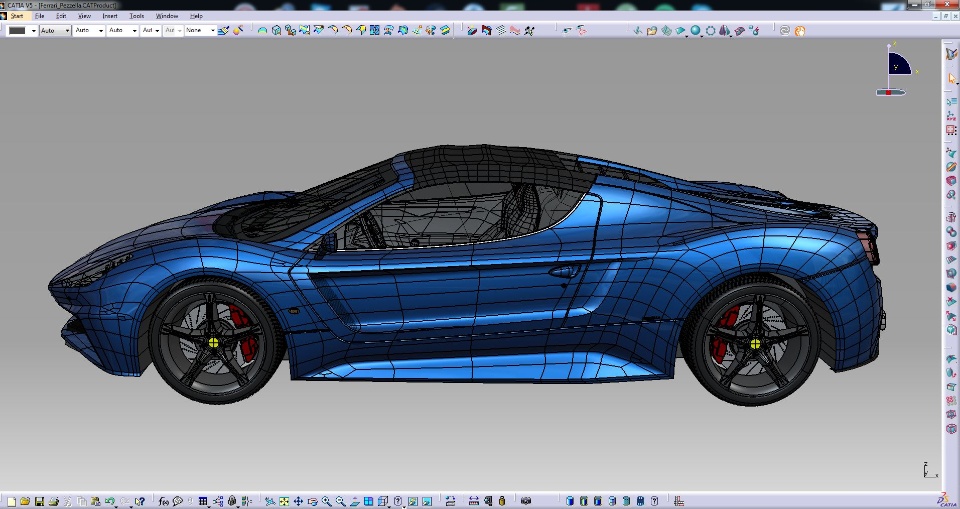Click the Print icon in bottom toolbar

(54, 501)
